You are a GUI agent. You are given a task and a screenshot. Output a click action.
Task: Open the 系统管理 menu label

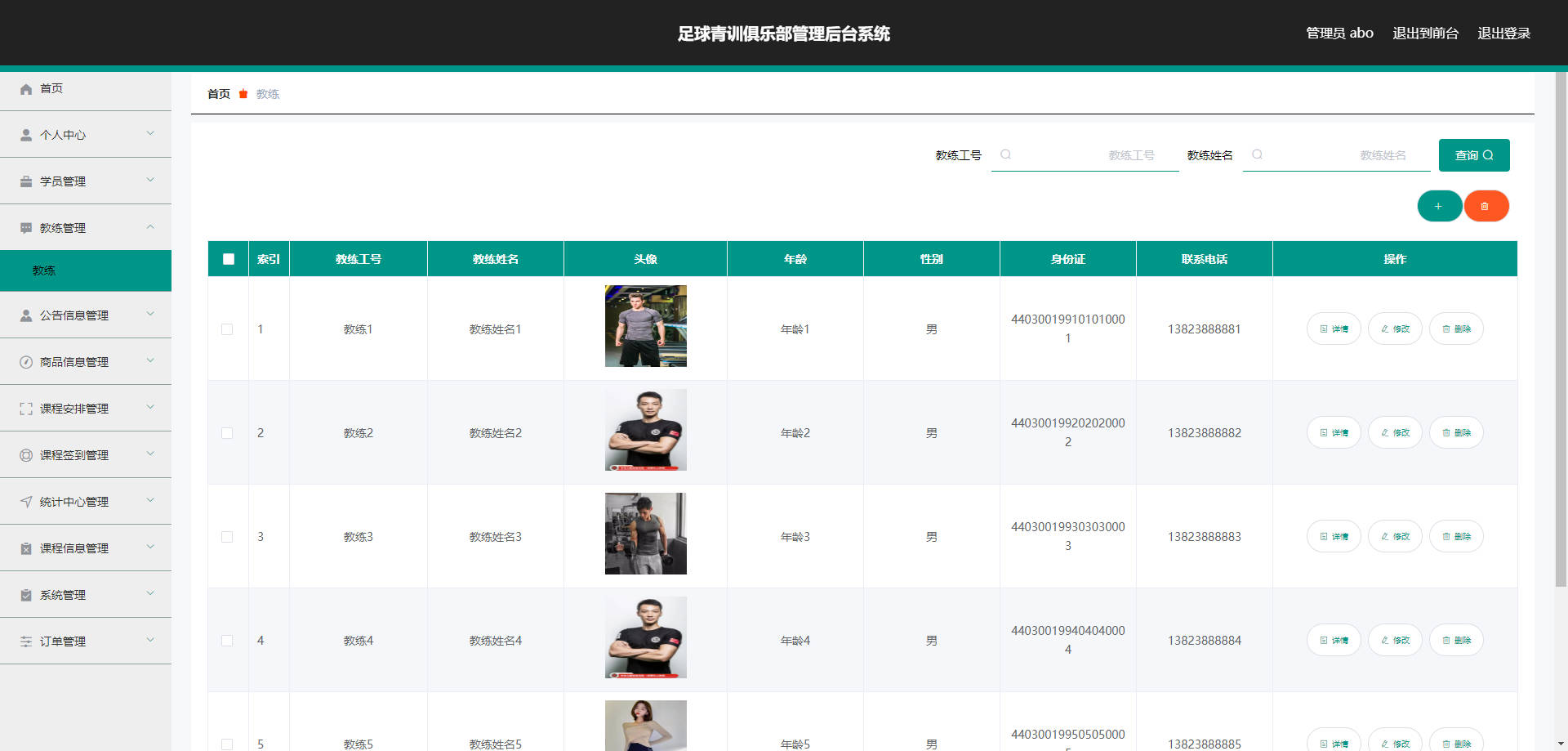point(63,595)
